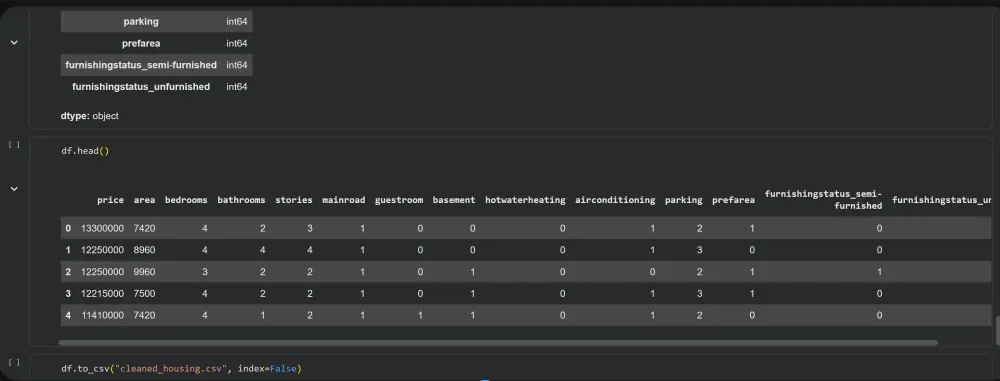The width and height of the screenshot is (1000, 381).
Task: Click price value 13300000 in row 0
Action: pyautogui.click(x=103, y=228)
